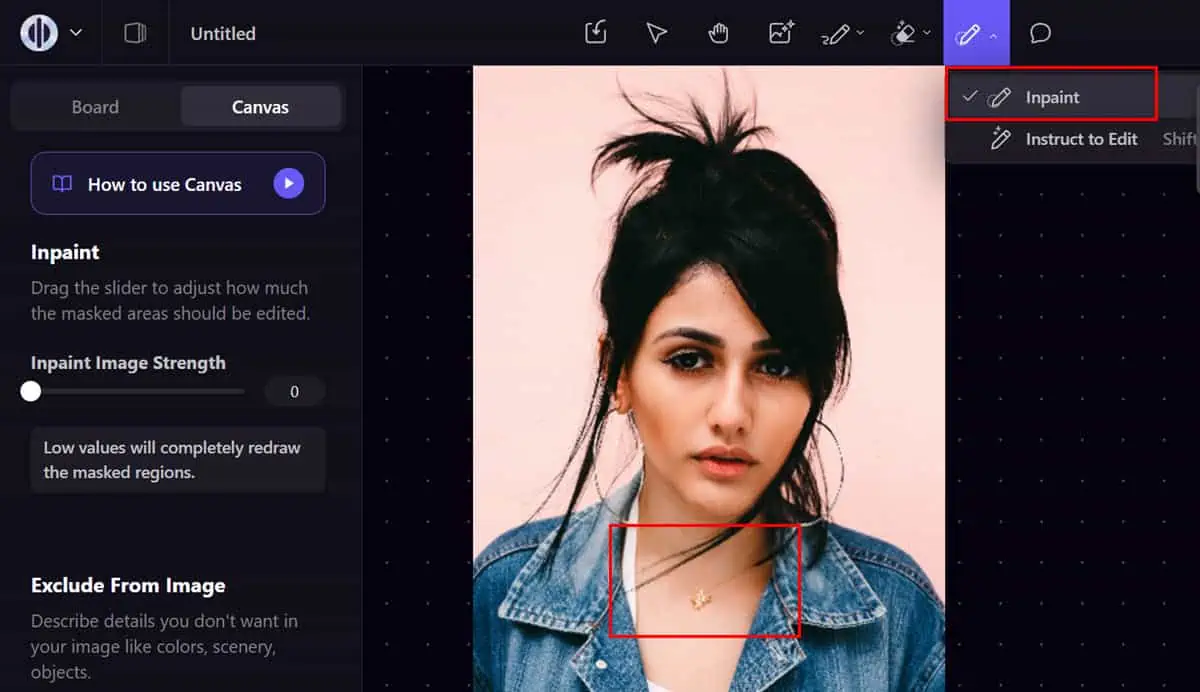The image size is (1200, 692).
Task: Choose the eraser tool
Action: tap(902, 33)
